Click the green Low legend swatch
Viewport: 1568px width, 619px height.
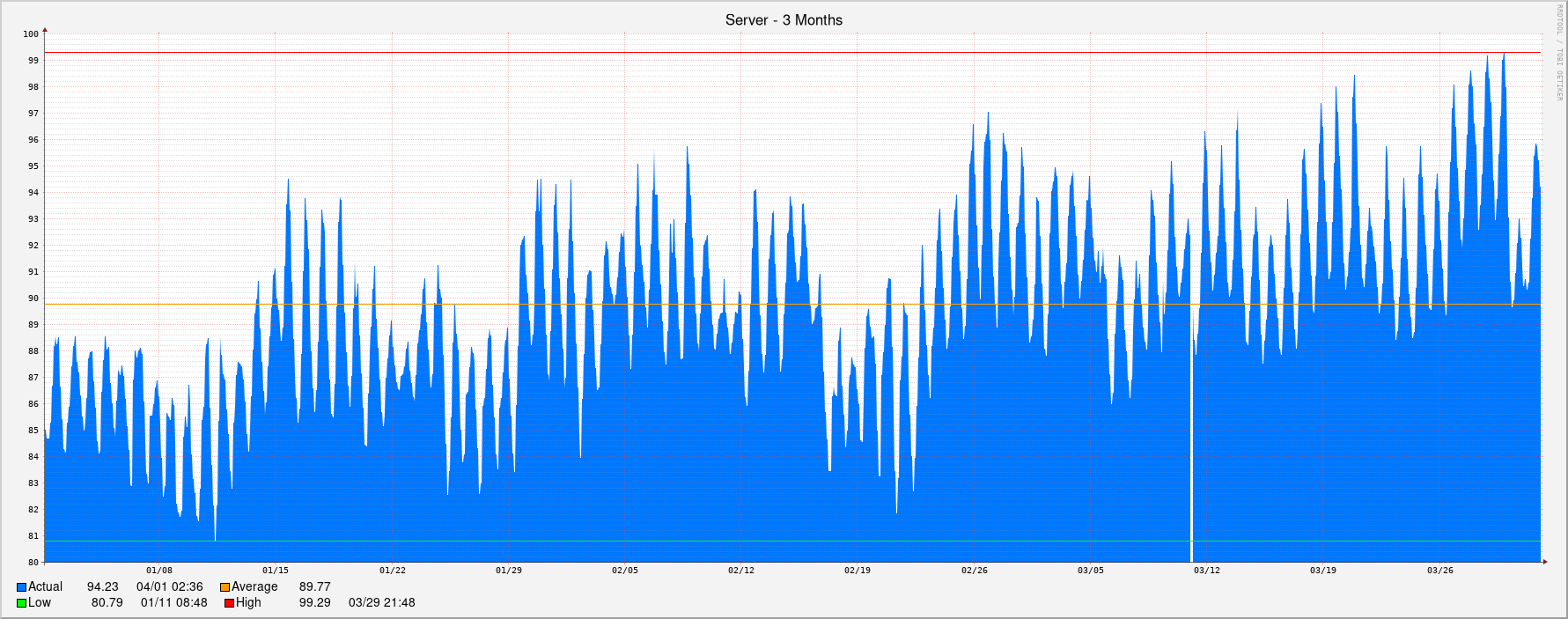point(21,603)
